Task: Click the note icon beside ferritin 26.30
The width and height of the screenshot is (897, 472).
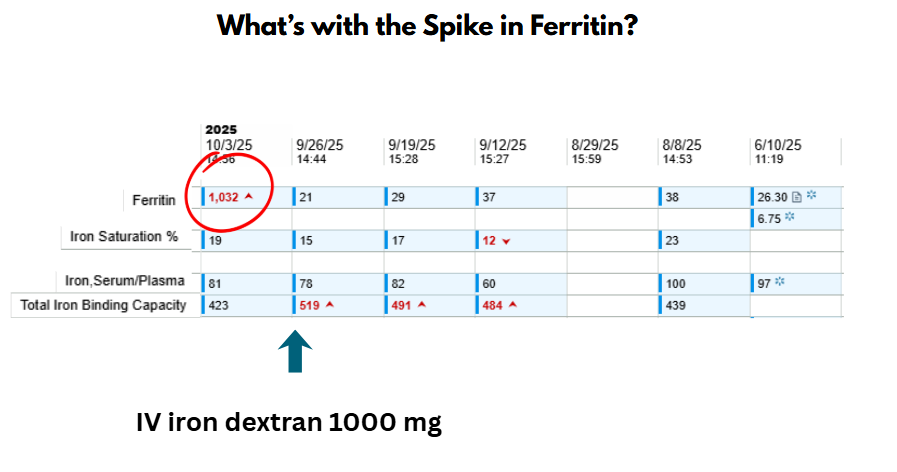Action: (x=798, y=196)
